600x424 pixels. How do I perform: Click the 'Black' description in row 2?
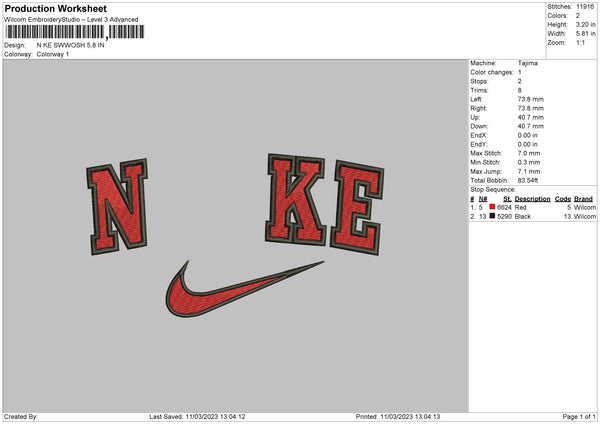[523, 217]
